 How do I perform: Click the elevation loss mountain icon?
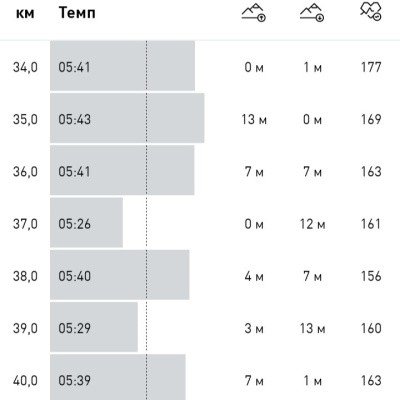tap(312, 13)
